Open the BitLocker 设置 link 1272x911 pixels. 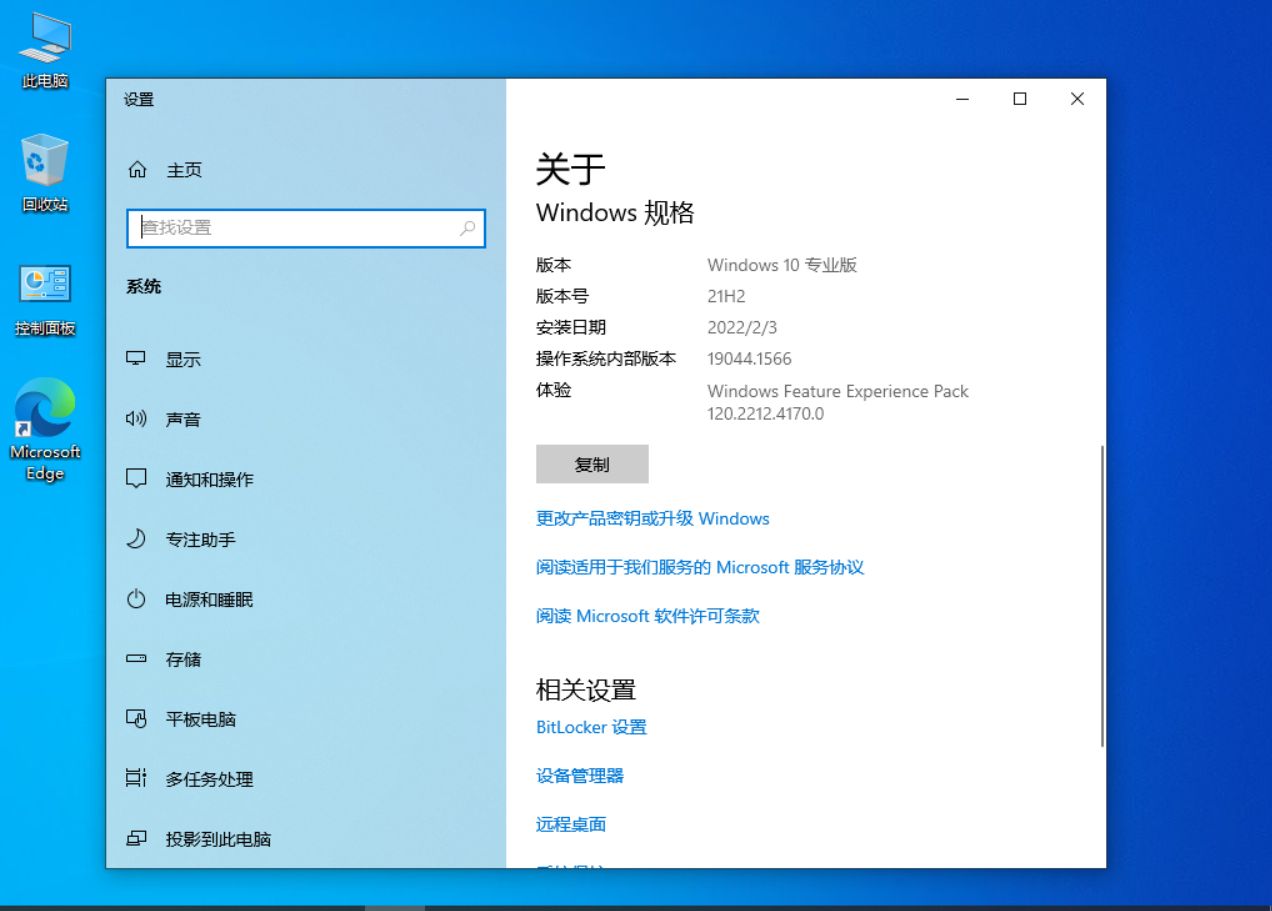pyautogui.click(x=592, y=727)
